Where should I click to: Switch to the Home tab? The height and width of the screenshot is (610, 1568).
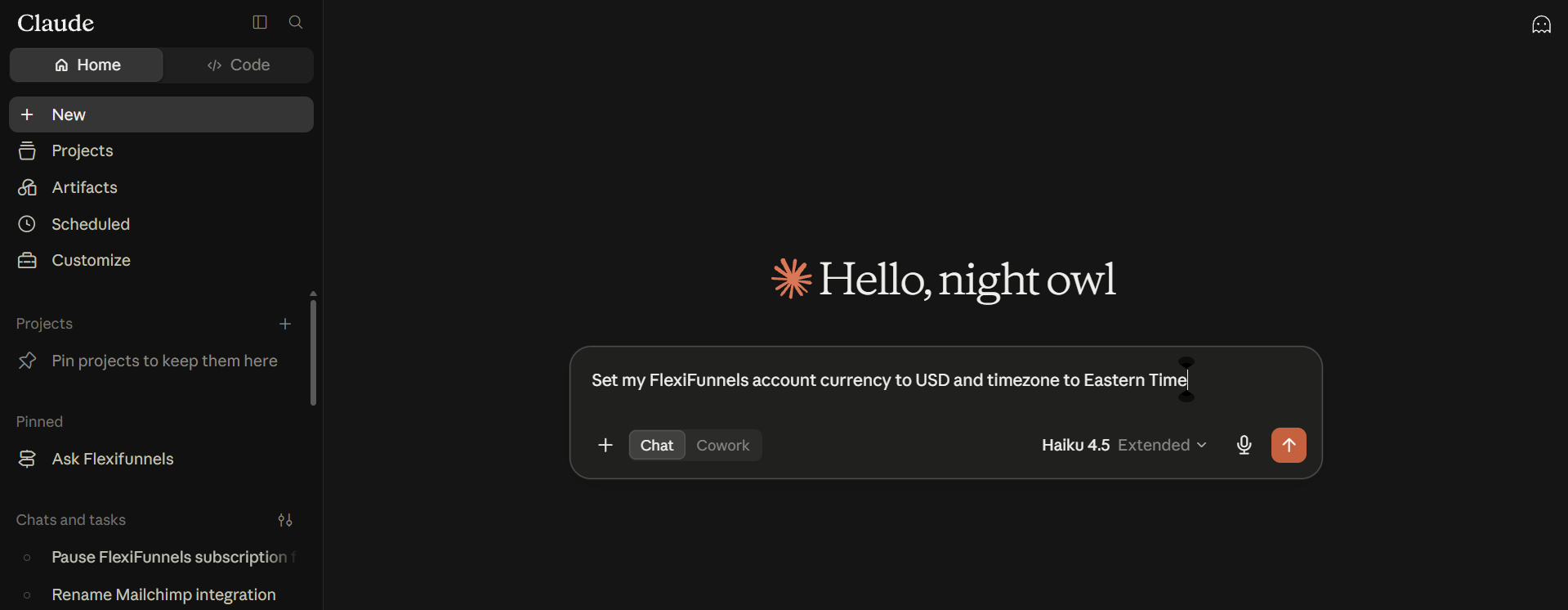87,65
